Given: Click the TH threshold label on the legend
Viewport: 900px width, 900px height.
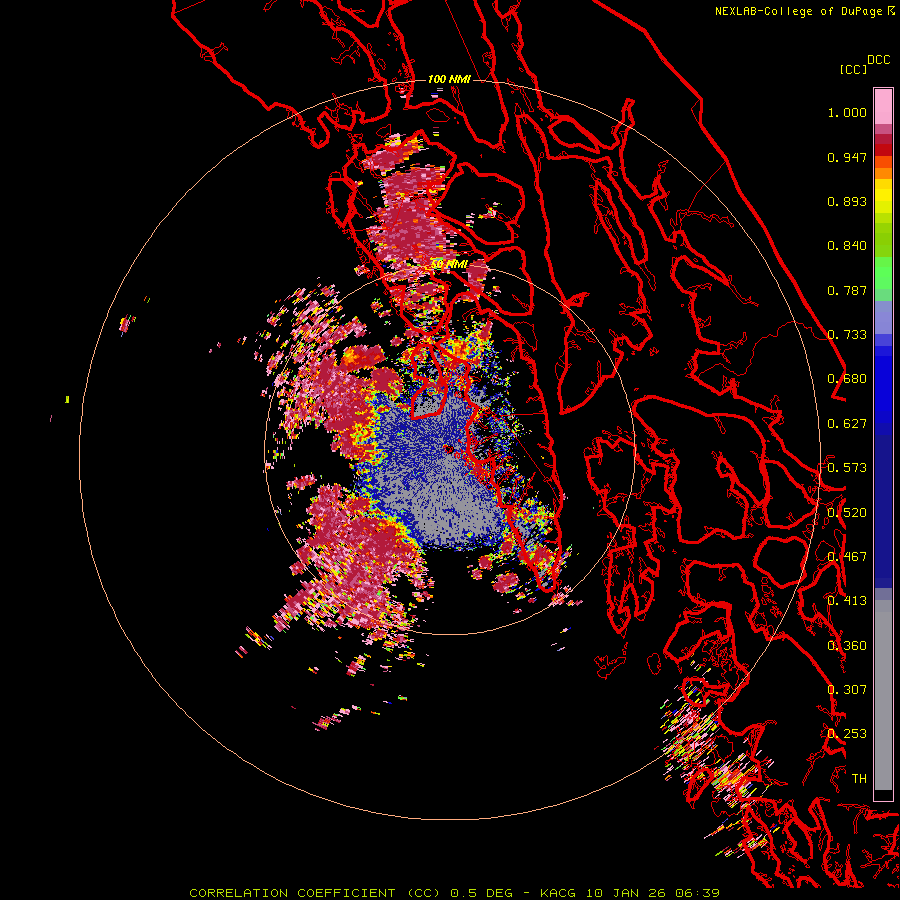Looking at the screenshot, I should (x=859, y=779).
